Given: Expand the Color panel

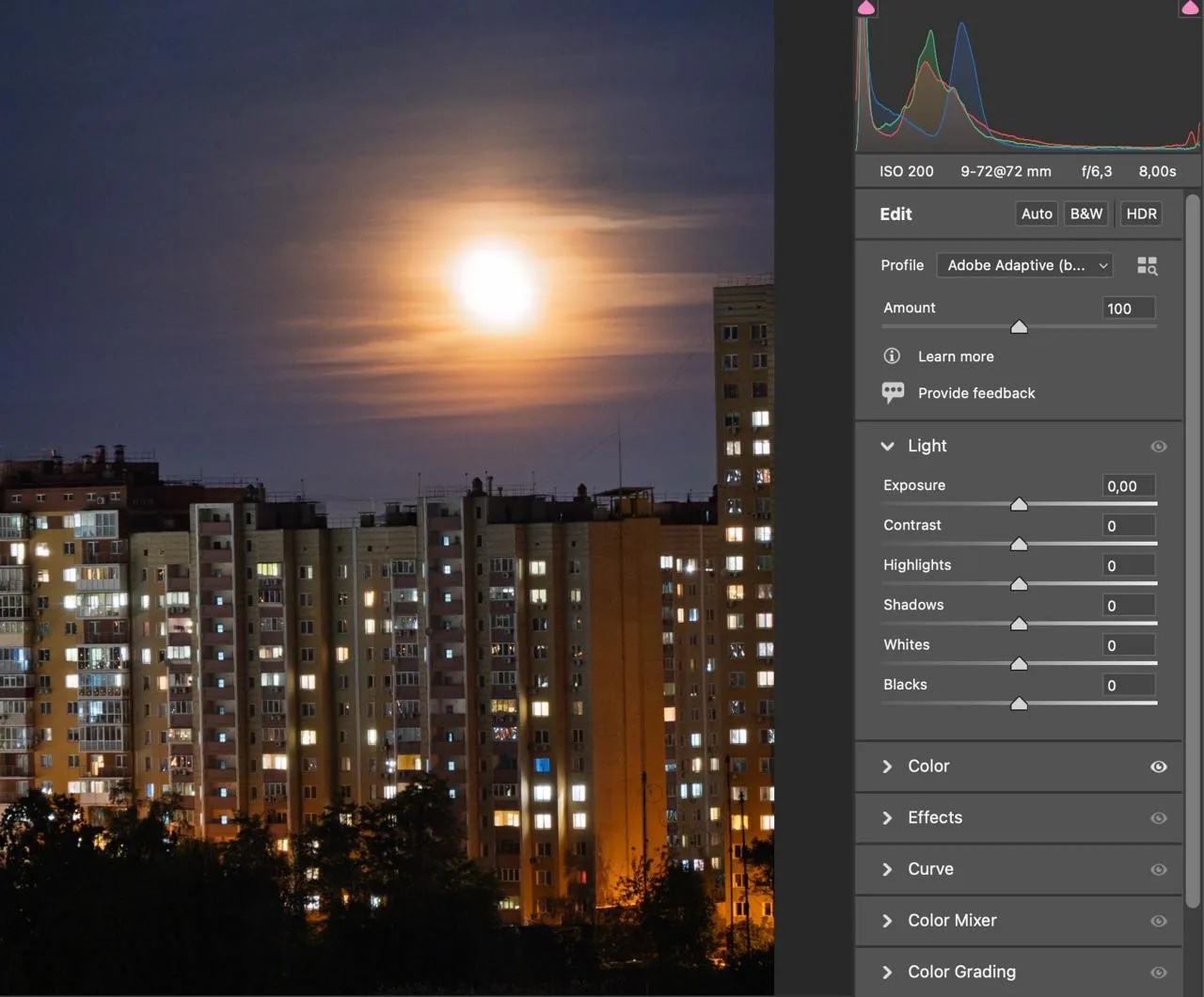Looking at the screenshot, I should [x=887, y=767].
